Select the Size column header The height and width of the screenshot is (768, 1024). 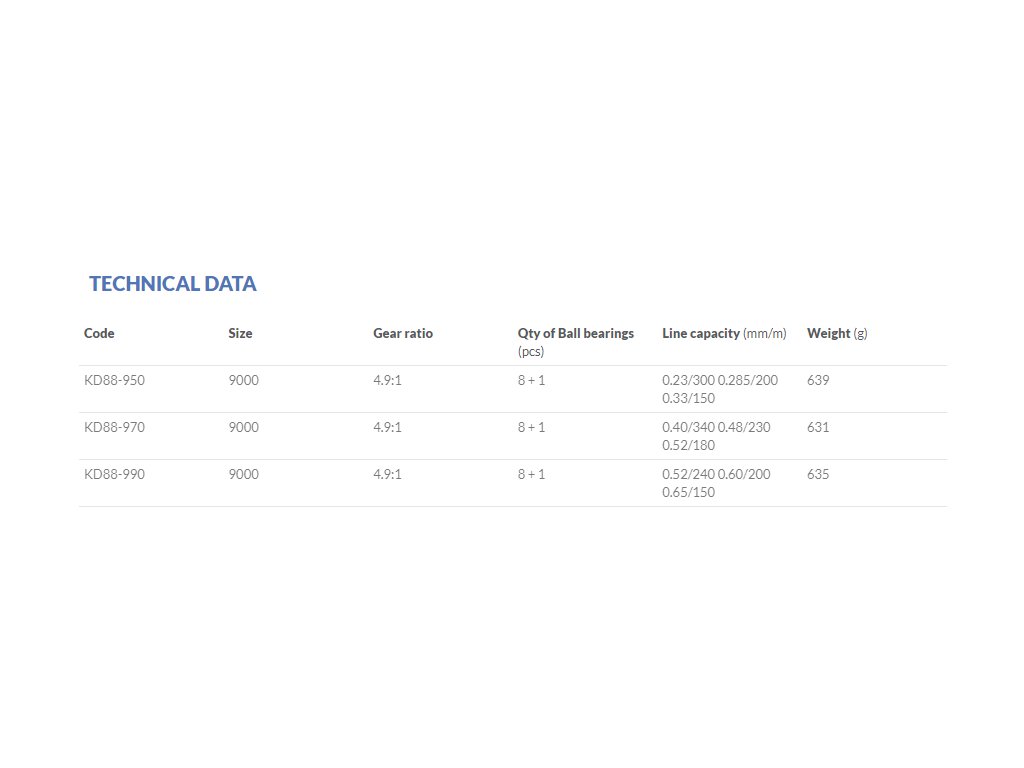pyautogui.click(x=240, y=334)
